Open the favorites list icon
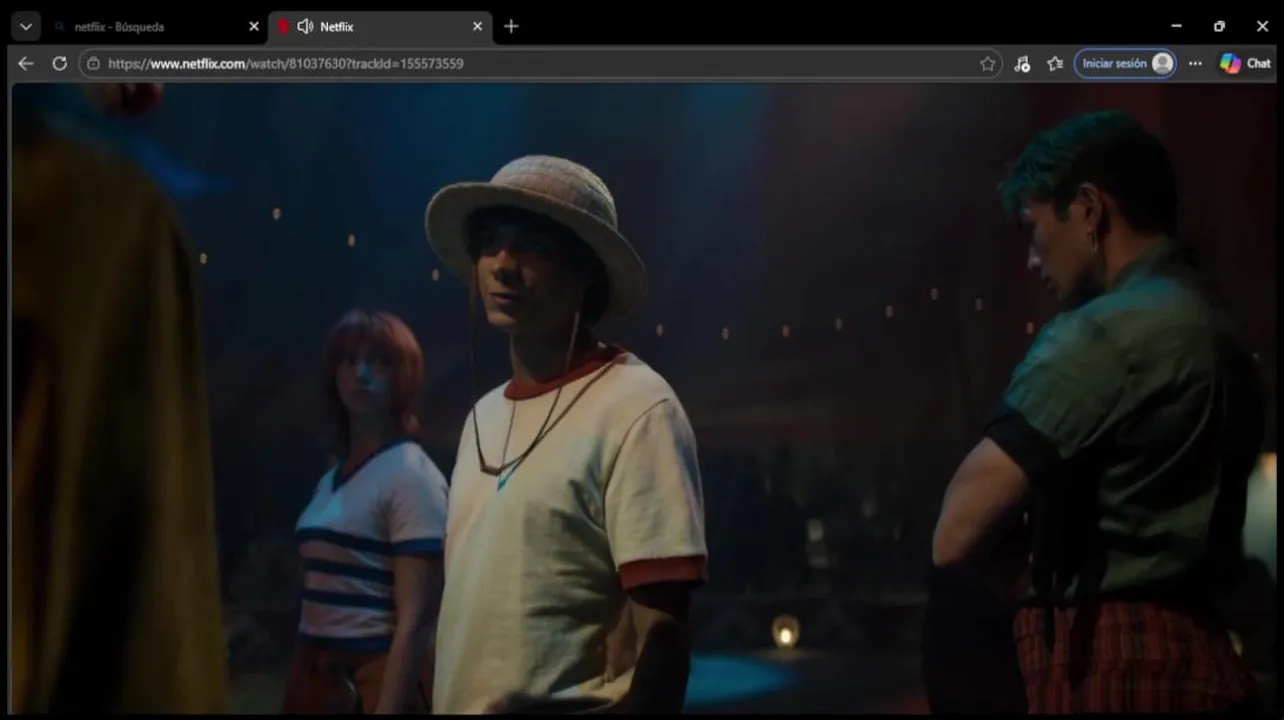Image resolution: width=1284 pixels, height=720 pixels. 1054,63
